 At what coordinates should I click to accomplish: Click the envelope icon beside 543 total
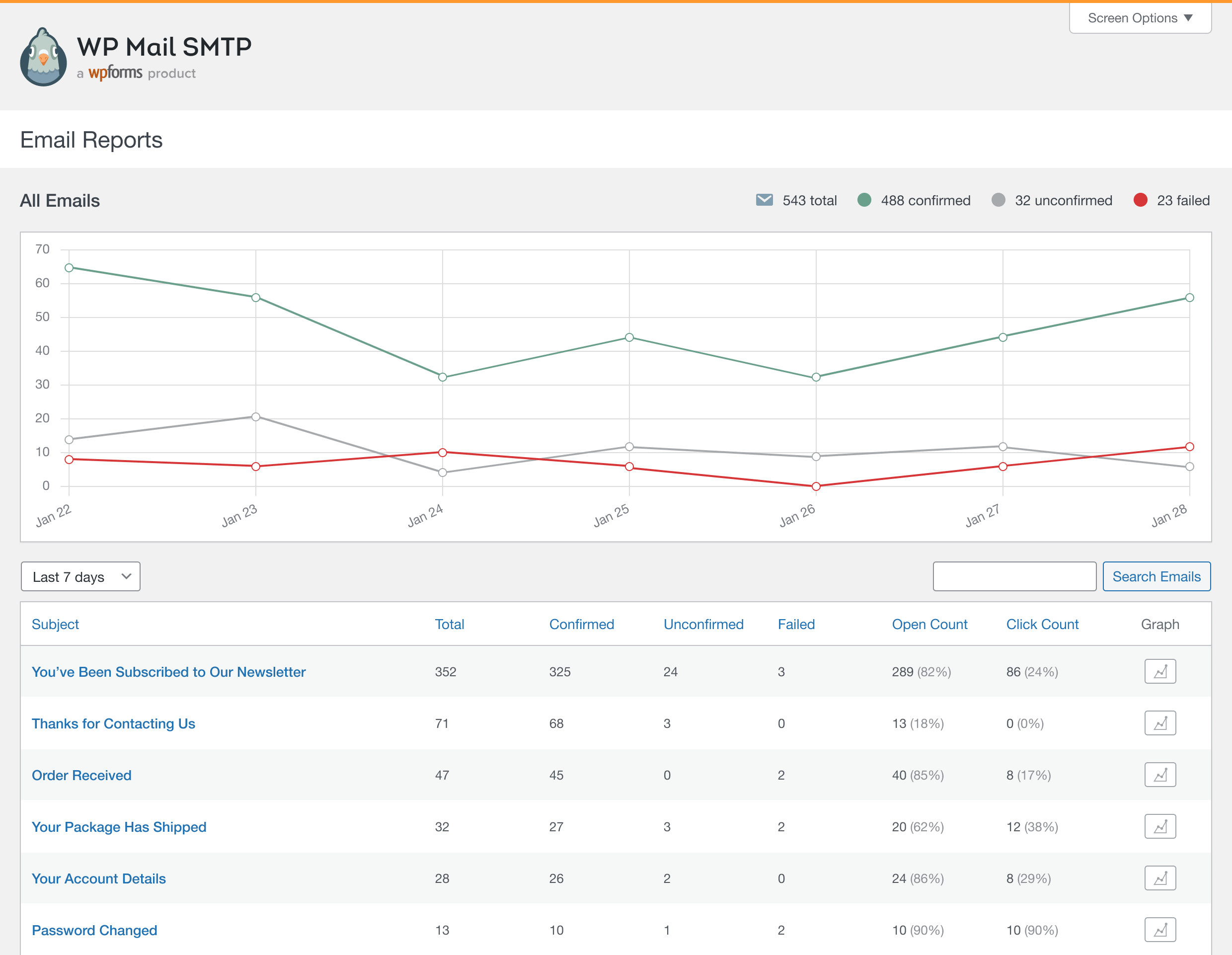pos(764,200)
